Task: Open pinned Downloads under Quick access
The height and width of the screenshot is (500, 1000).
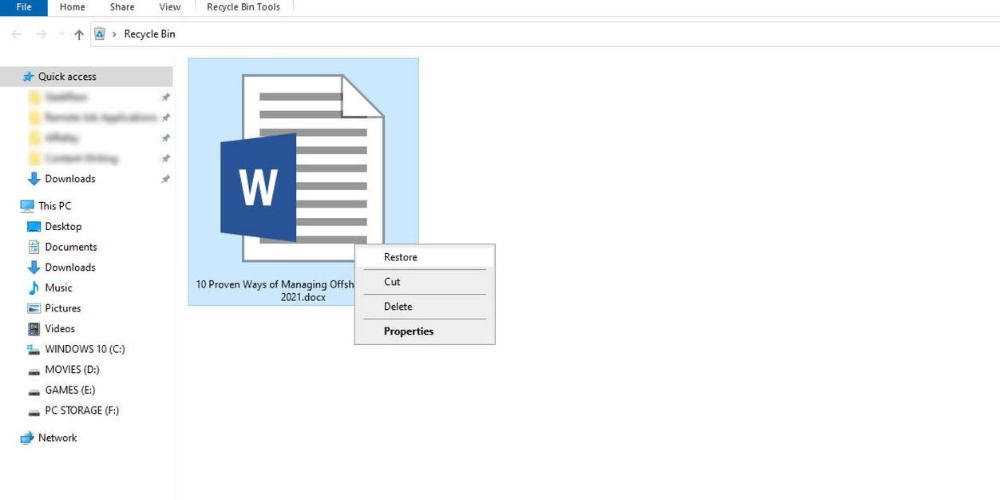Action: coord(70,179)
